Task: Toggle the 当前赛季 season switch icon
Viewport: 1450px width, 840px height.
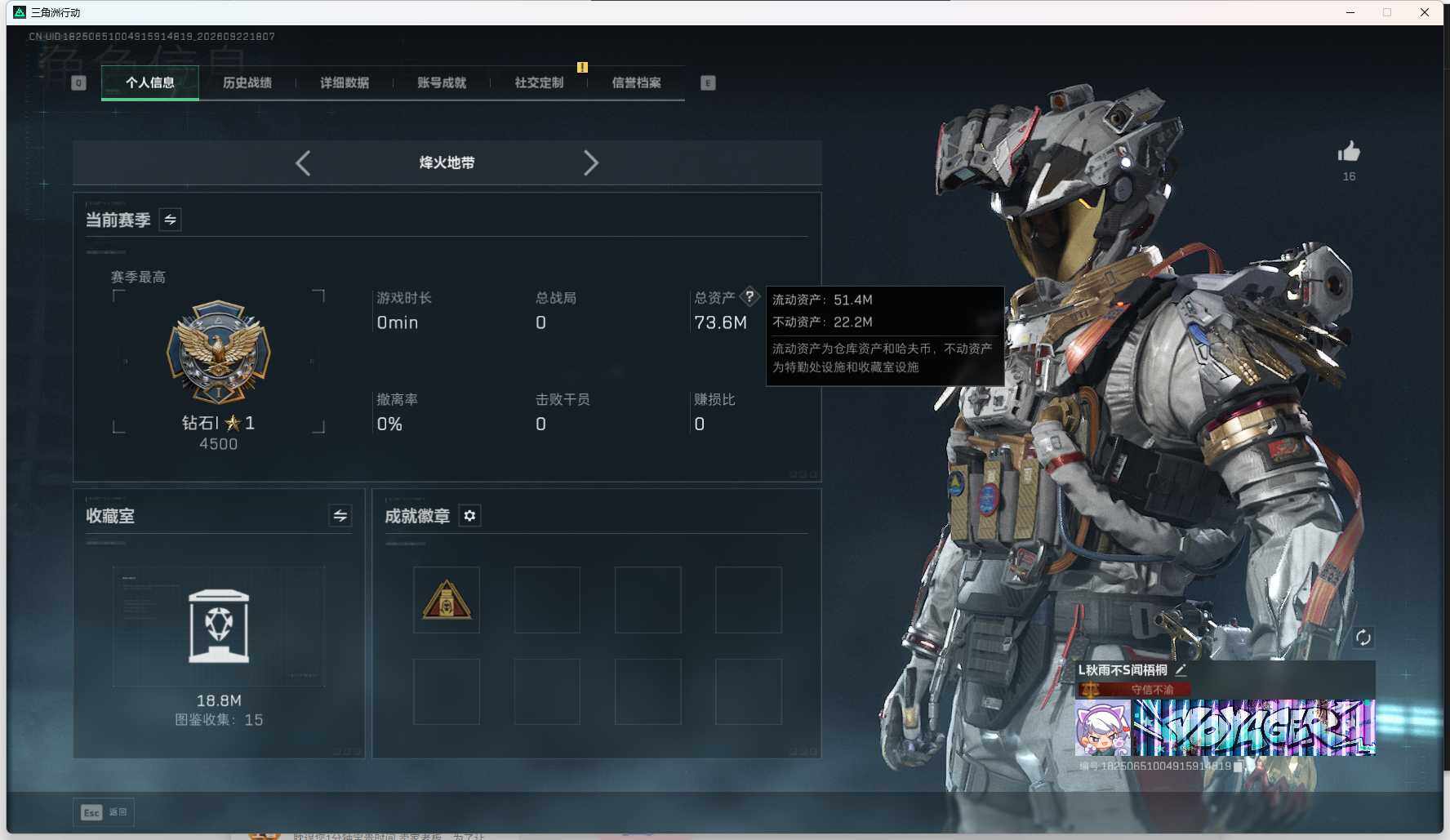Action: coord(170,220)
